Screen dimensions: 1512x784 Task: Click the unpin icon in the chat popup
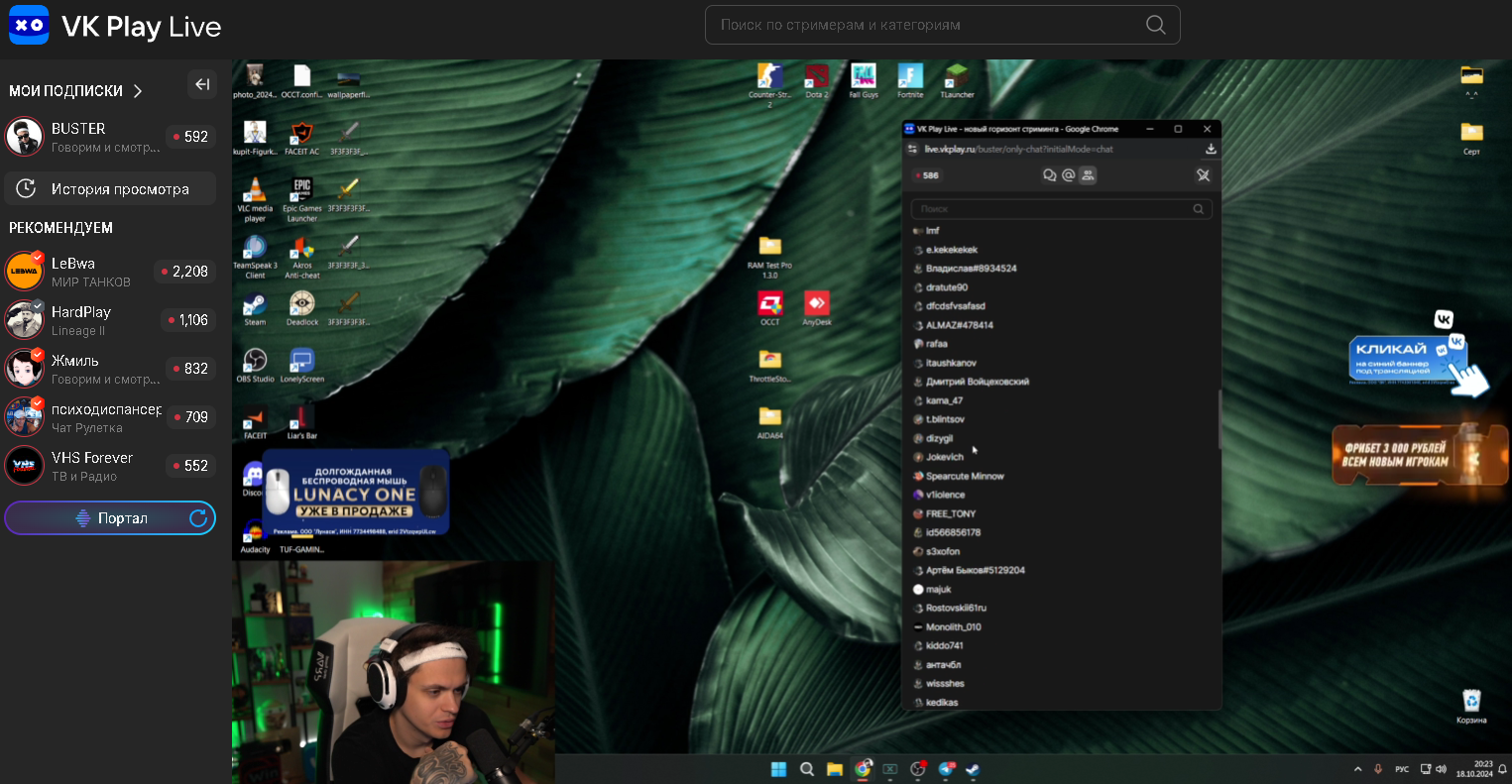(x=1204, y=175)
